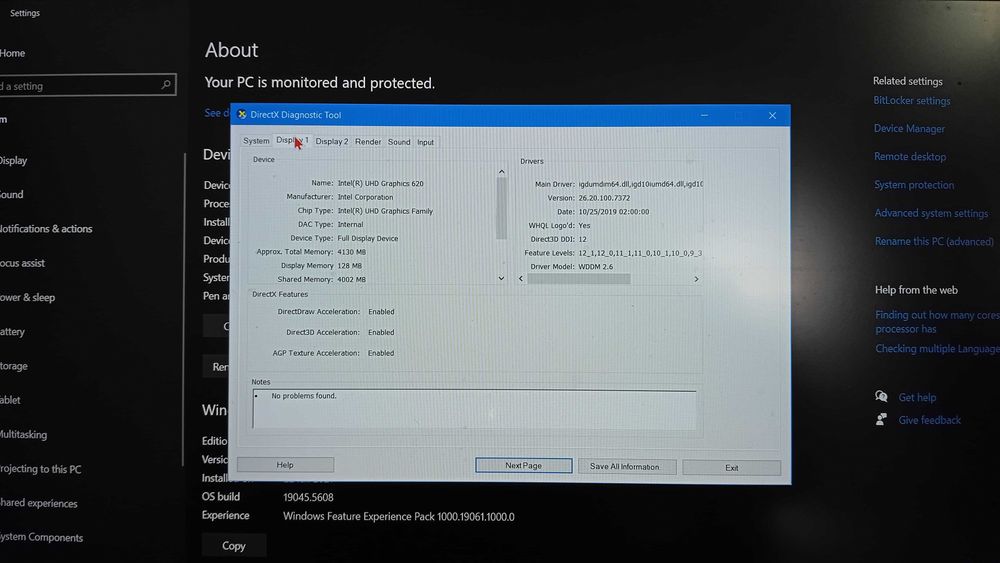Viewport: 1000px width, 563px height.
Task: Click the Give feedback person icon
Action: [881, 419]
